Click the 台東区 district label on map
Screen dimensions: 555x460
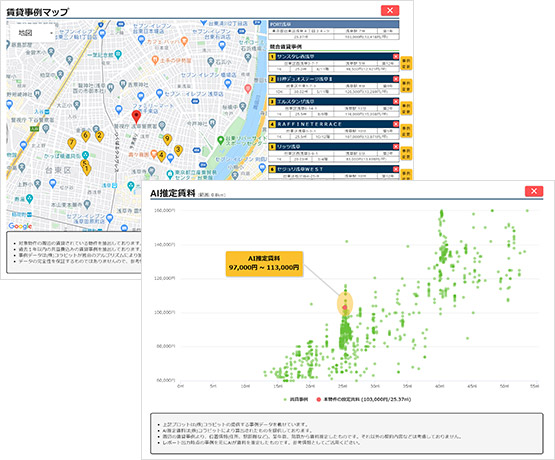pos(58,170)
